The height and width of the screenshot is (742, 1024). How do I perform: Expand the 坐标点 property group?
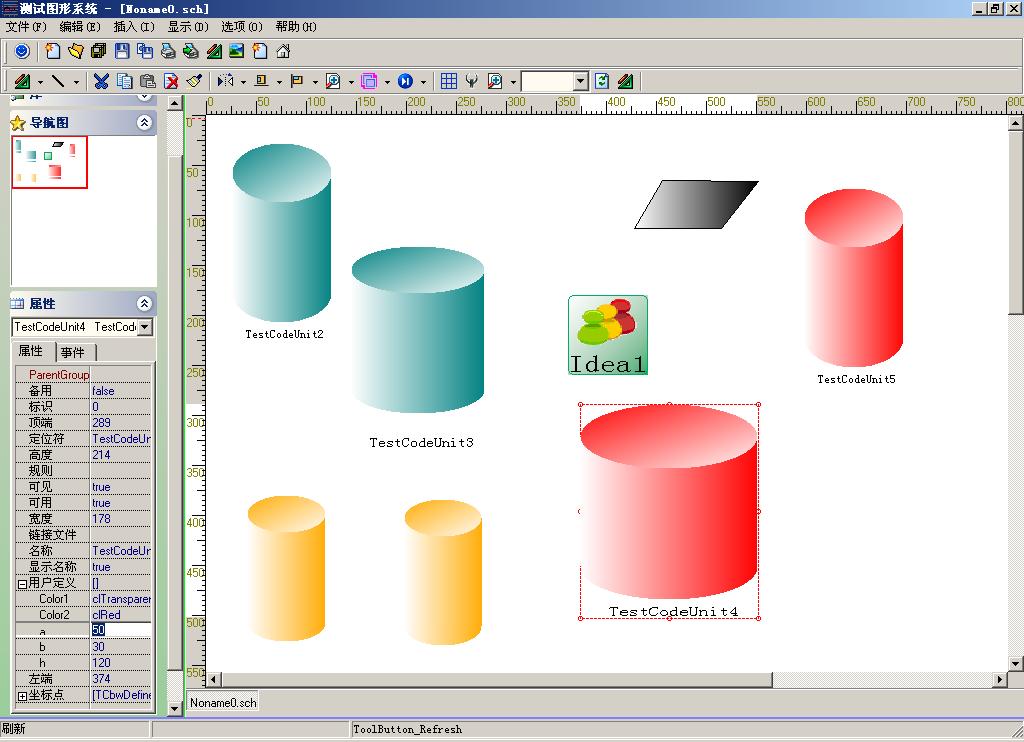(x=22, y=696)
